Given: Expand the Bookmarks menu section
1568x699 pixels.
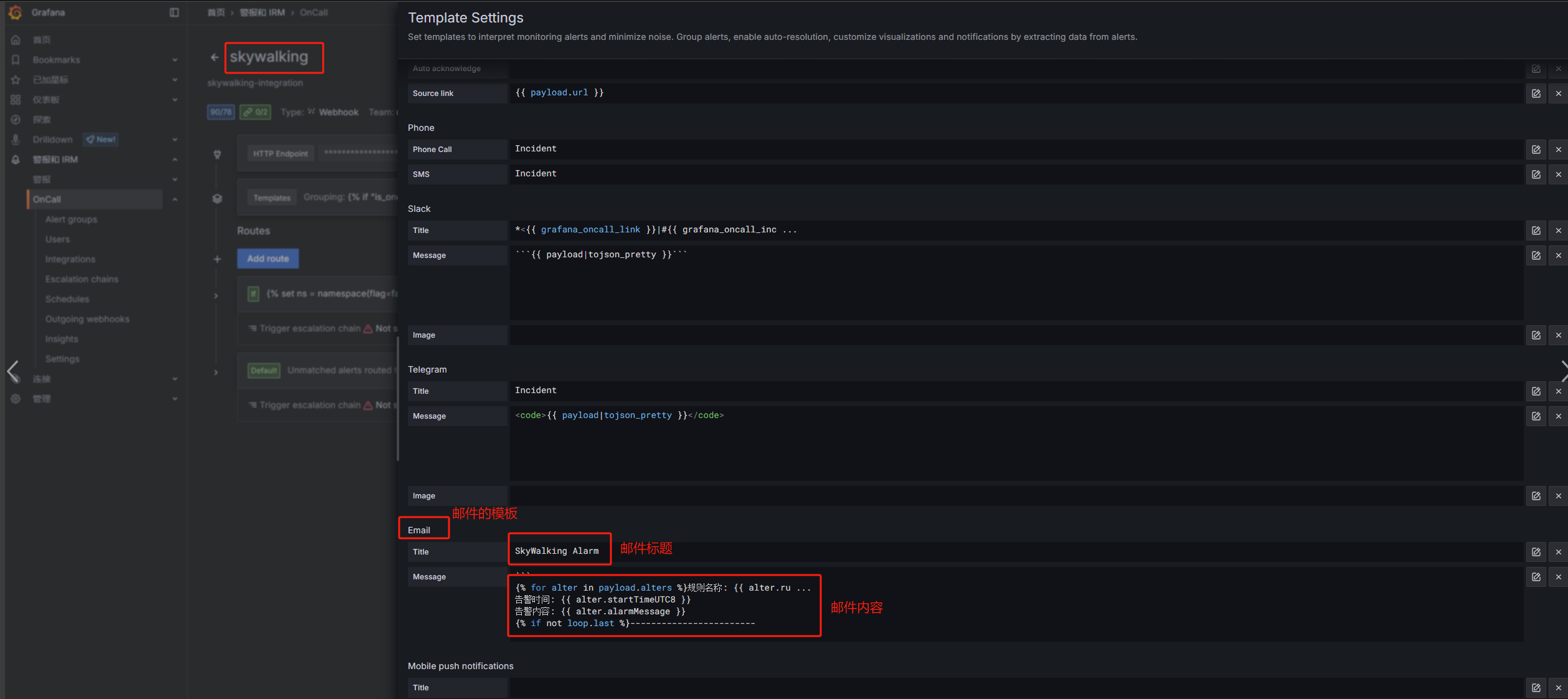Looking at the screenshot, I should [x=175, y=60].
